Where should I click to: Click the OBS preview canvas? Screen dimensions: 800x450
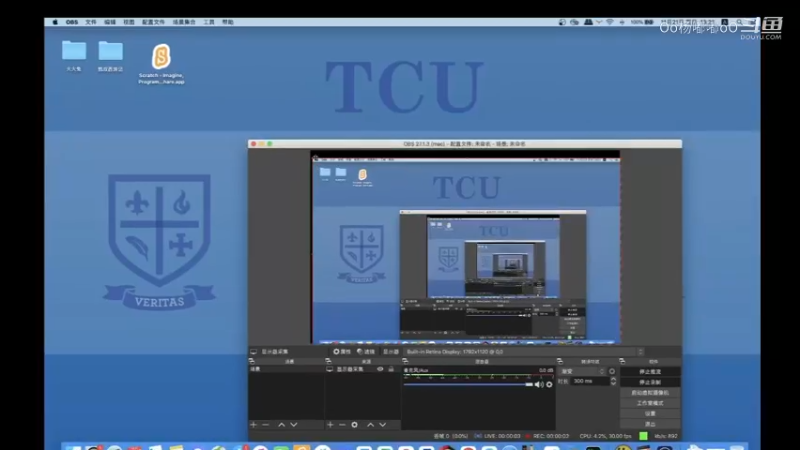click(x=465, y=247)
